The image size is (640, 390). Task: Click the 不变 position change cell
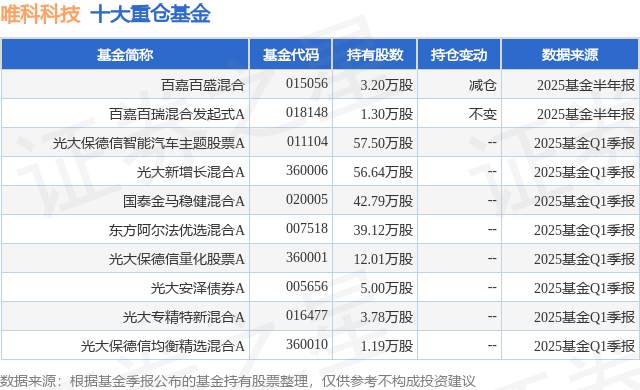482,114
